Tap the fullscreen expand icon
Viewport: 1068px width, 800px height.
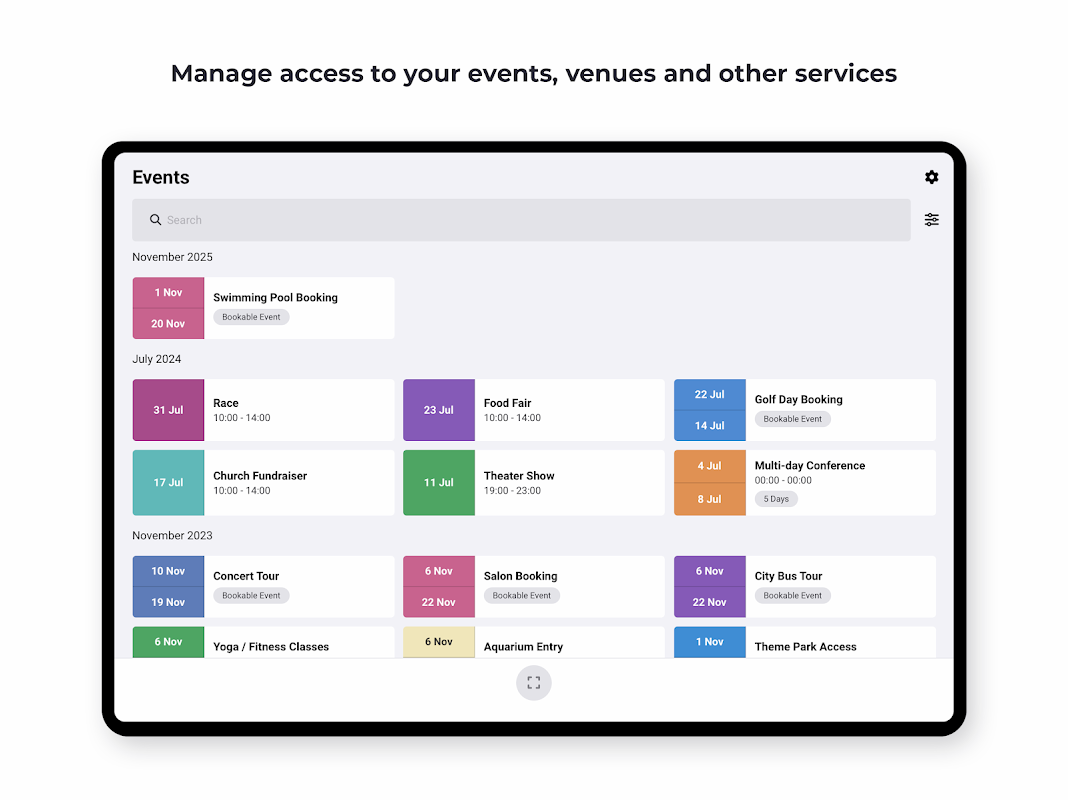pos(533,683)
